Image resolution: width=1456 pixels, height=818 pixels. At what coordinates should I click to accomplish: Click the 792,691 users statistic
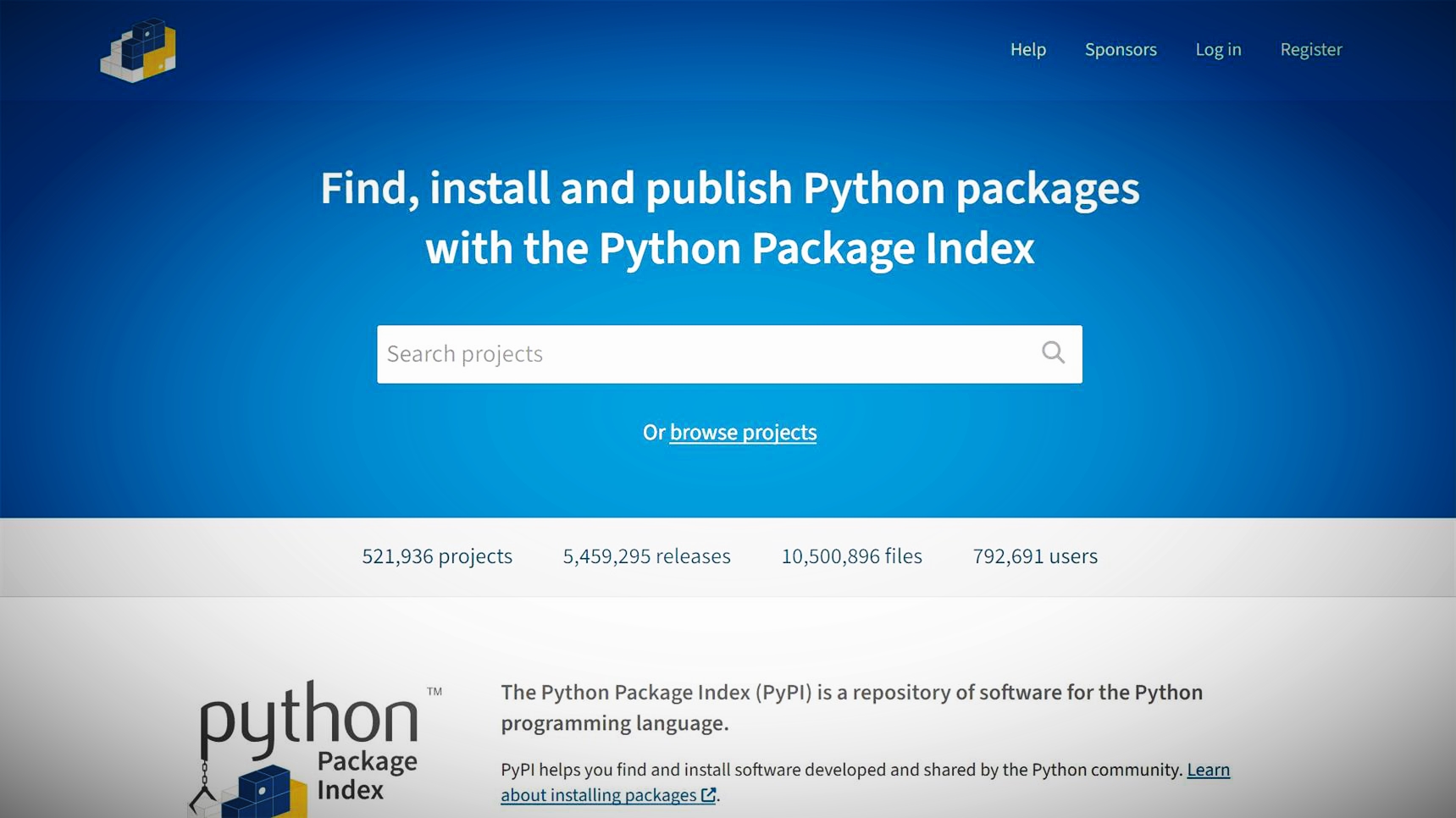1035,556
